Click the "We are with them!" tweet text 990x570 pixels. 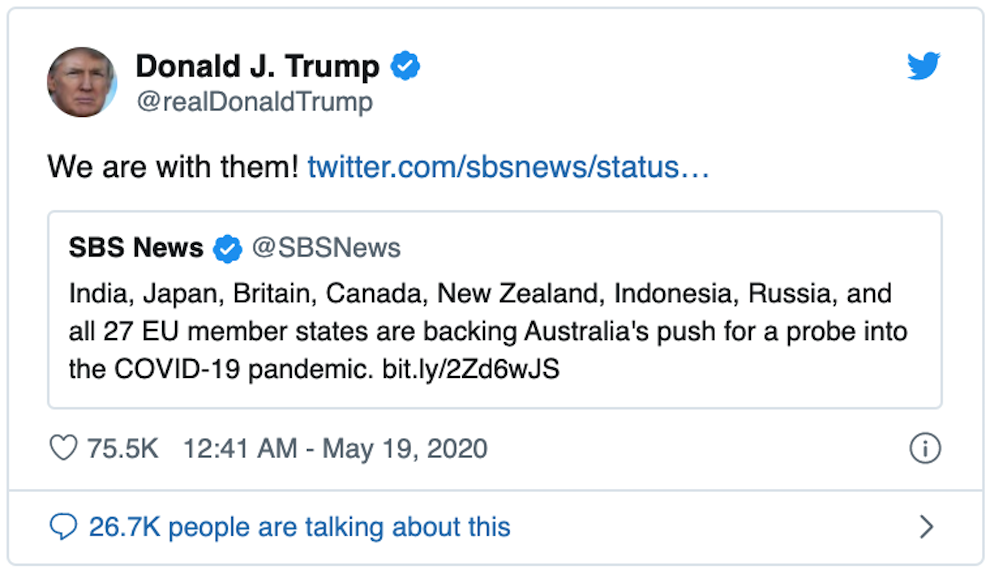coord(173,166)
